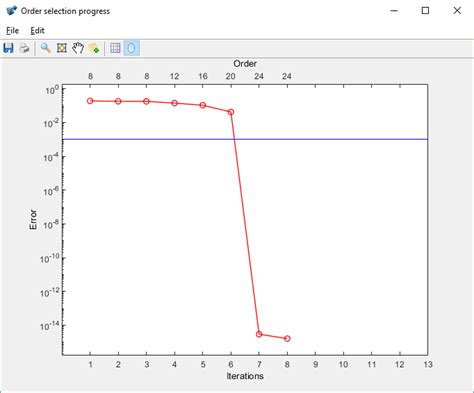The image size is (474, 393).
Task: Click the Print figure icon
Action: 24,48
